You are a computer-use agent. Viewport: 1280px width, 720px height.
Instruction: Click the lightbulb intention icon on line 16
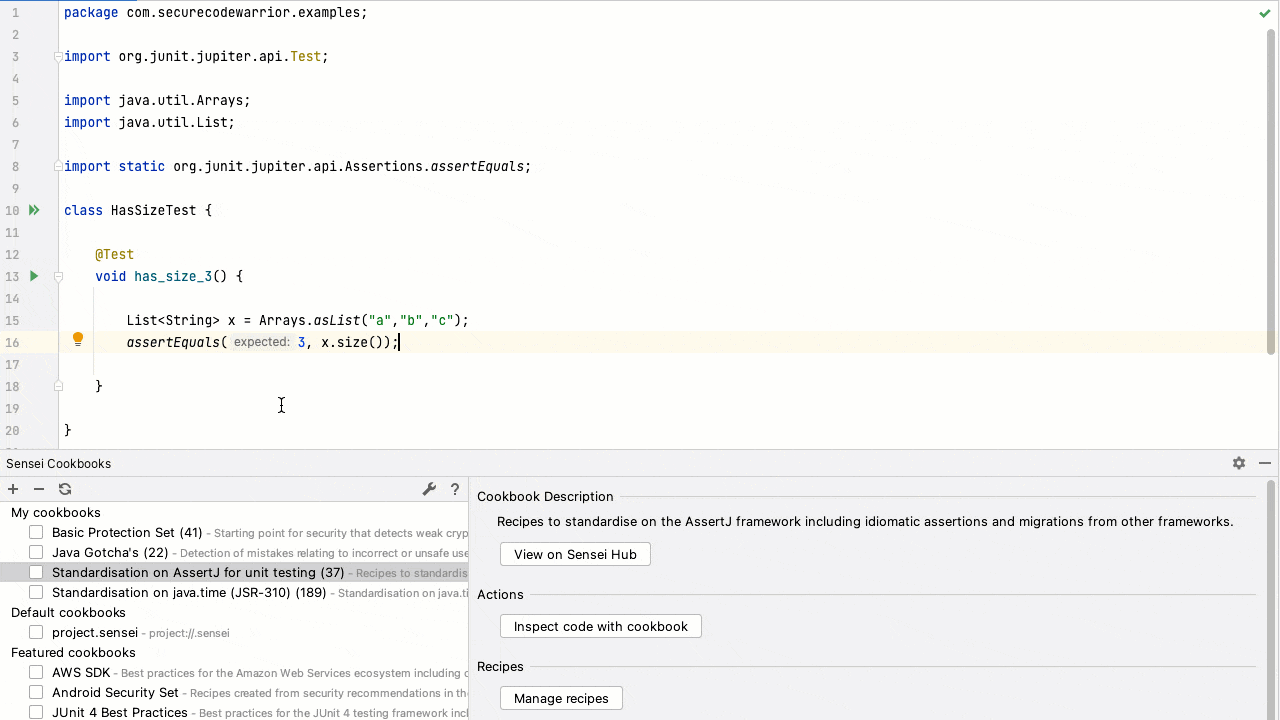coord(77,340)
